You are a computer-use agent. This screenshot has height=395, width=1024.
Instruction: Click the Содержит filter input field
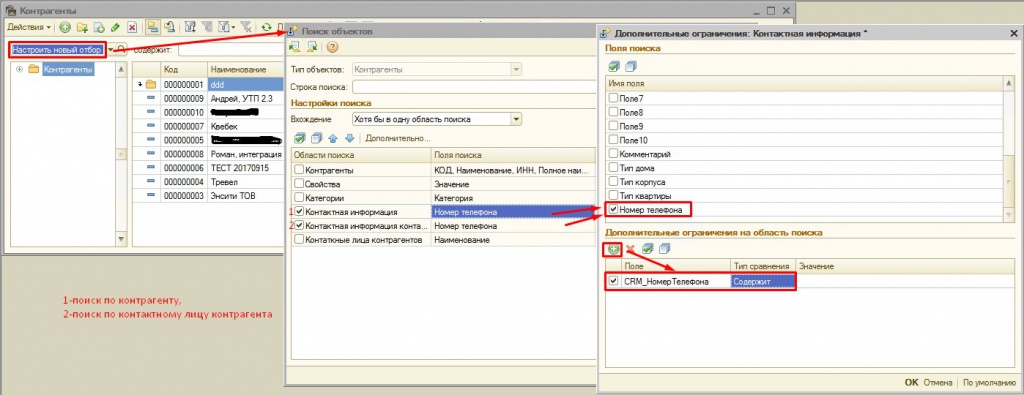pyautogui.click(x=230, y=50)
